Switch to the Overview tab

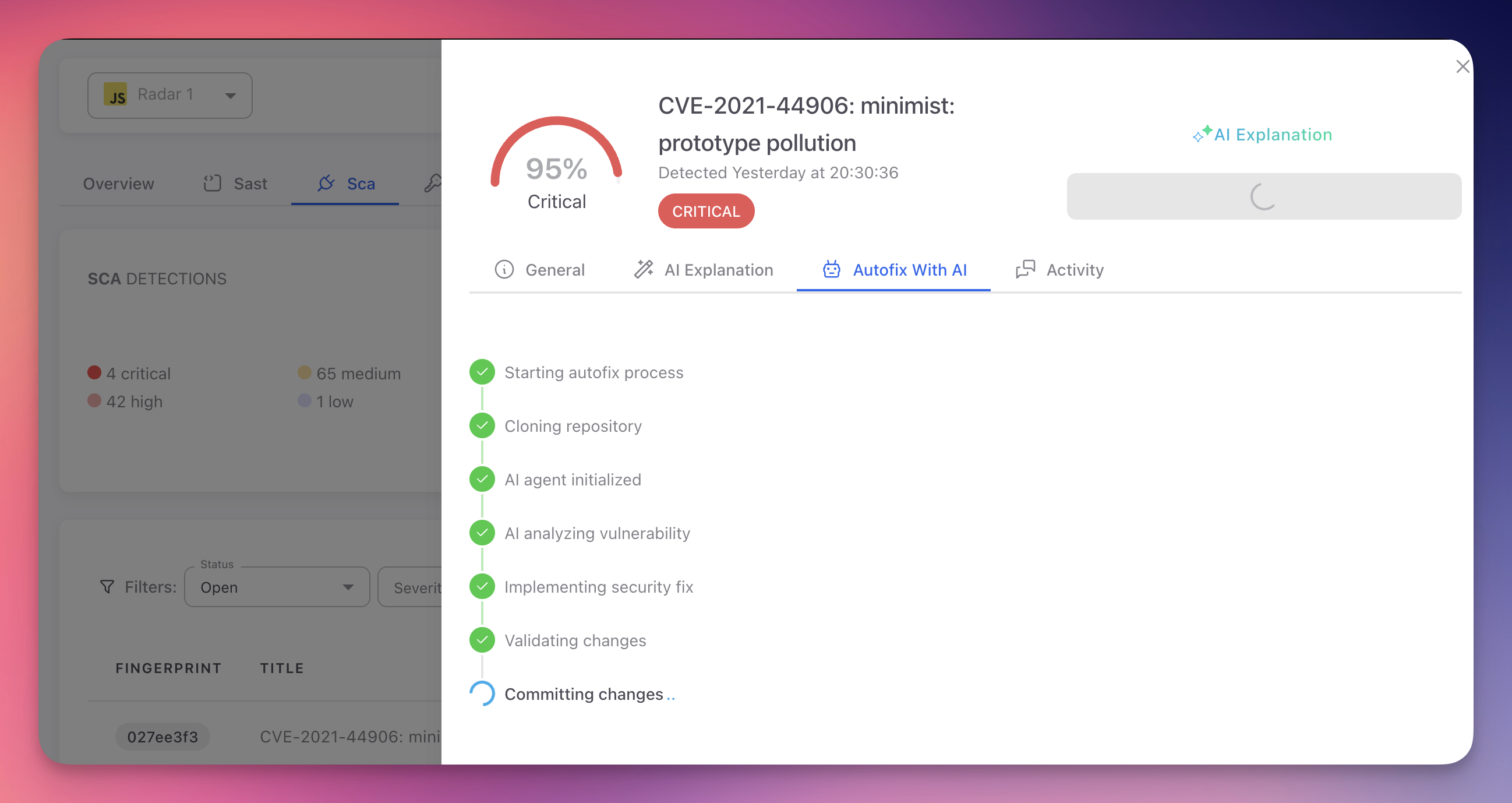[x=118, y=184]
